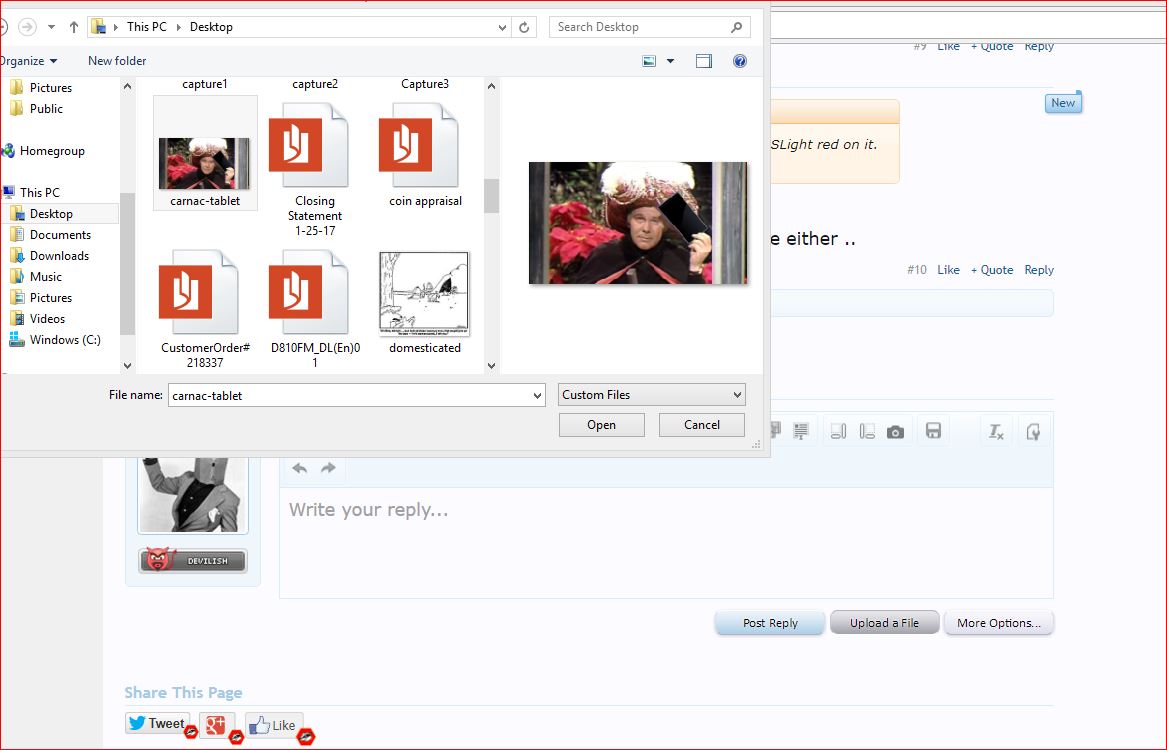The width and height of the screenshot is (1167, 750).
Task: Select This PC in navigation pane
Action: pos(39,193)
